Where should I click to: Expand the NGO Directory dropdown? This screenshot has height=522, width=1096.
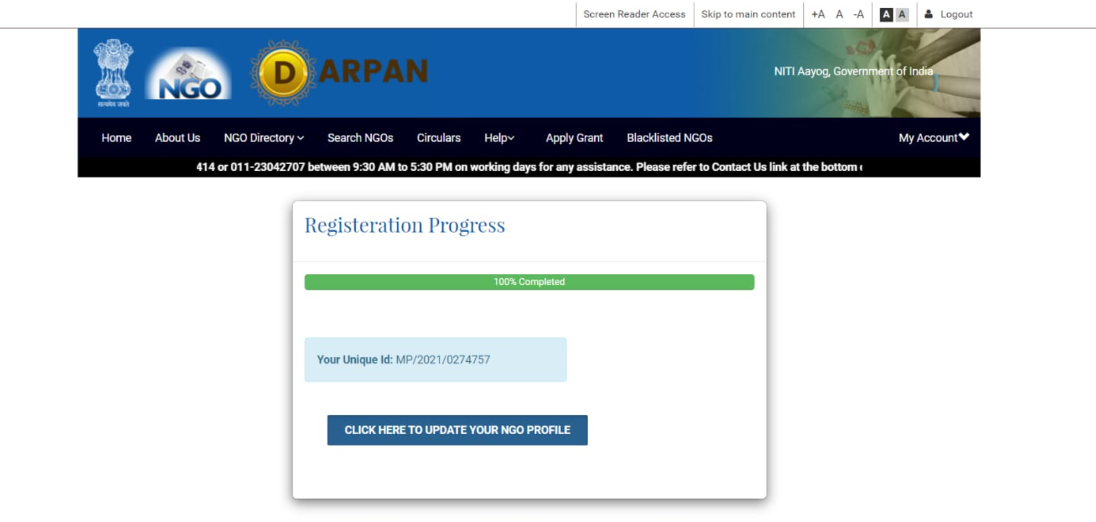pyautogui.click(x=263, y=138)
